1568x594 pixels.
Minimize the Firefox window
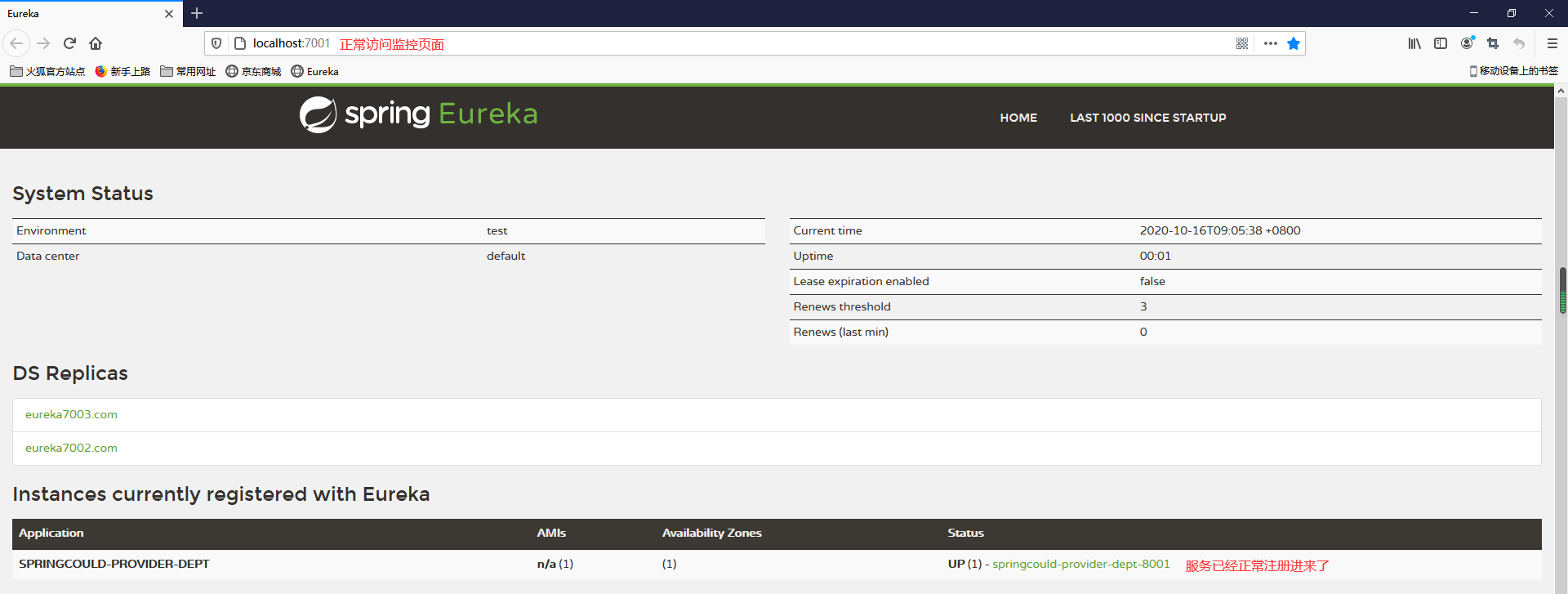1473,13
